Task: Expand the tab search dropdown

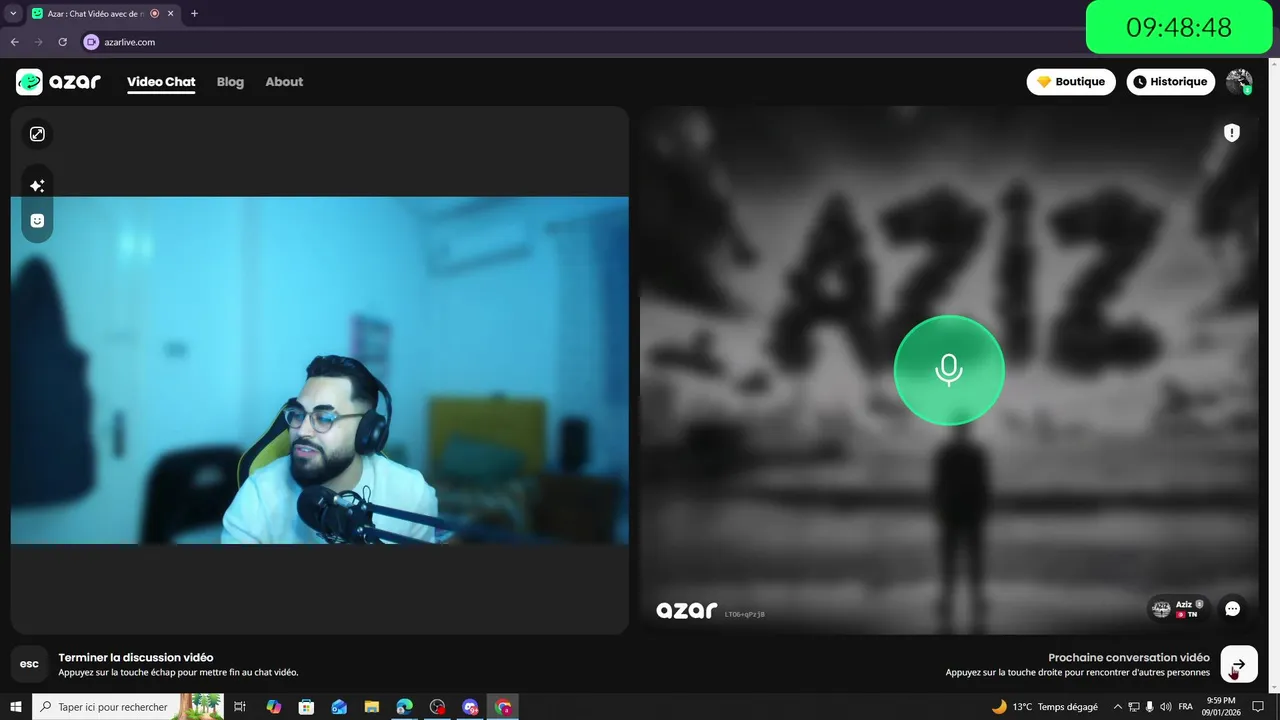Action: (13, 14)
